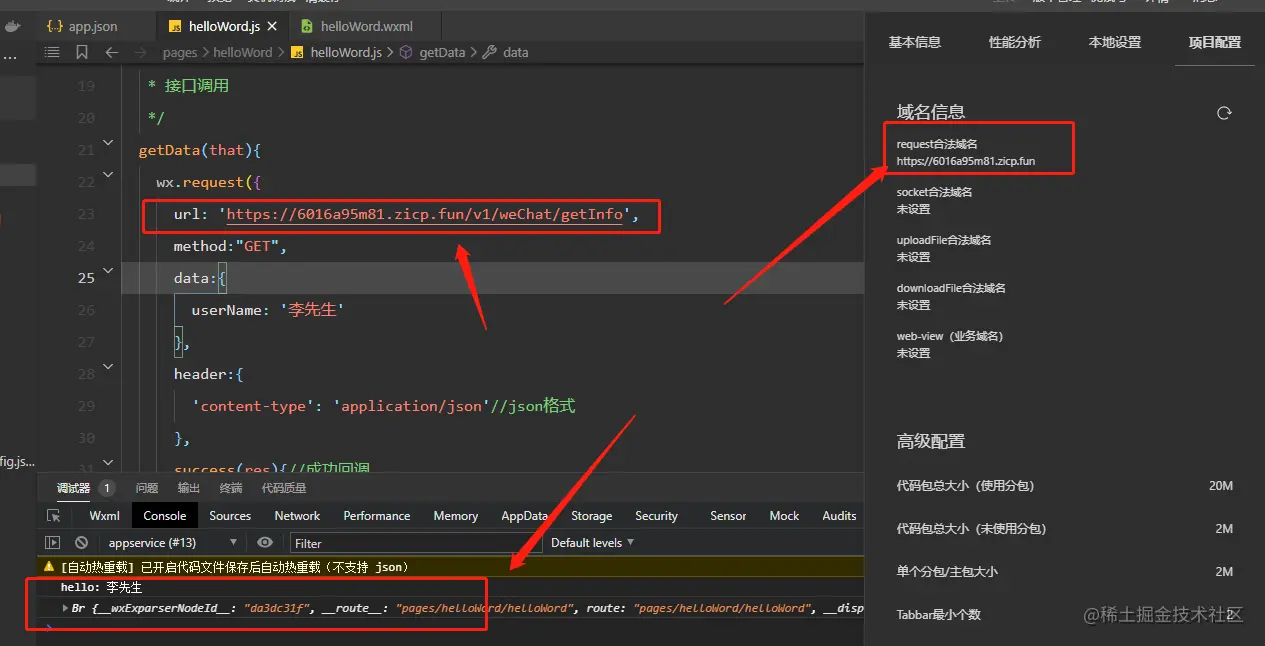The image size is (1265, 646).
Task: Toggle the outline list icon in editor toolbar
Action: tap(53, 52)
